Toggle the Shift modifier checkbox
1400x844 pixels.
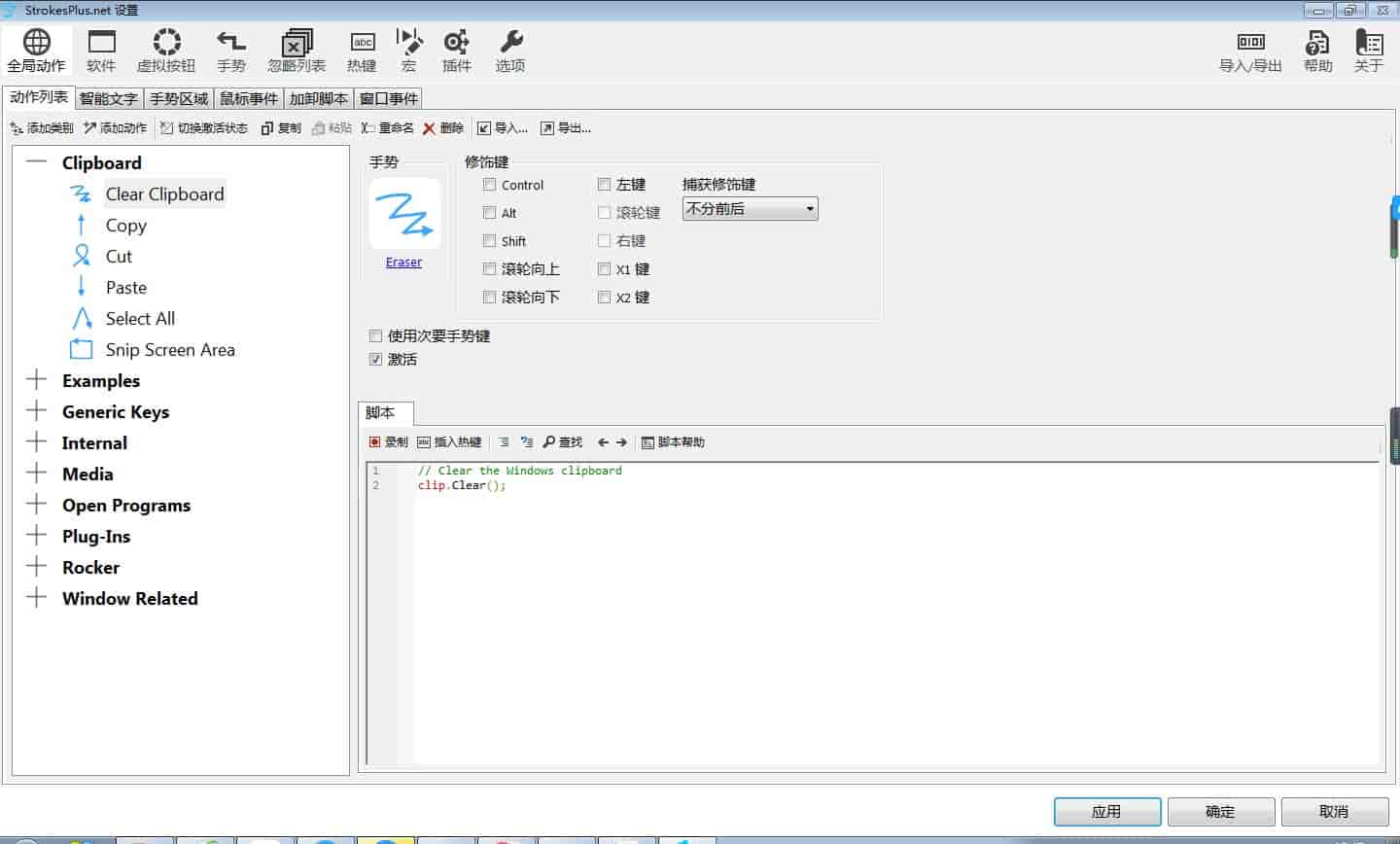click(490, 241)
